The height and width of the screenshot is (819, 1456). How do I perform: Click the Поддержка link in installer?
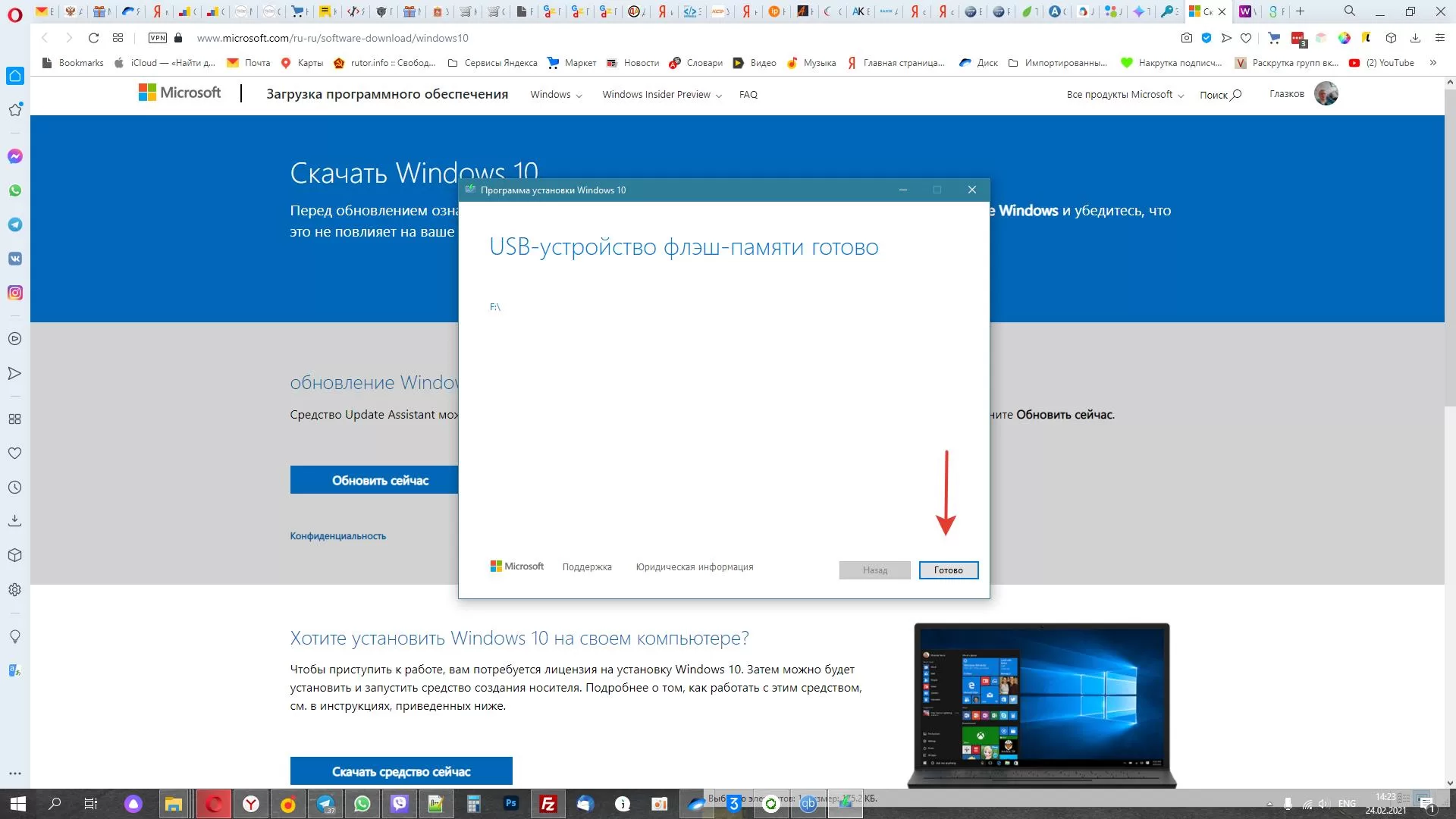[x=586, y=567]
